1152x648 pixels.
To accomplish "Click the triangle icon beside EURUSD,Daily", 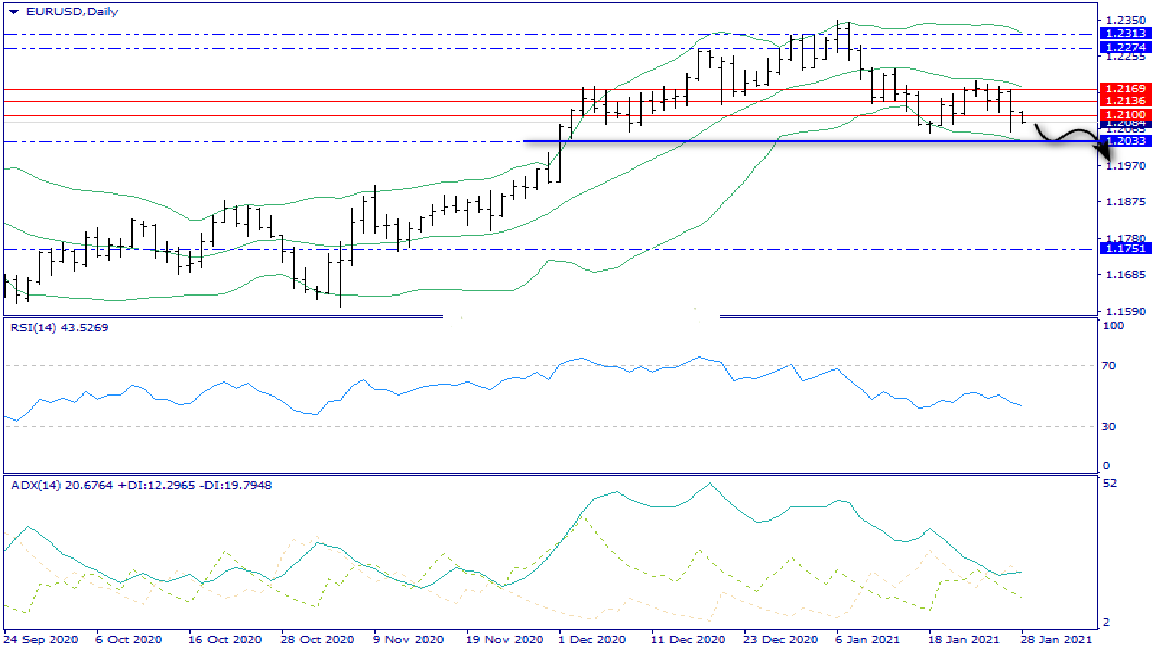I will (12, 10).
